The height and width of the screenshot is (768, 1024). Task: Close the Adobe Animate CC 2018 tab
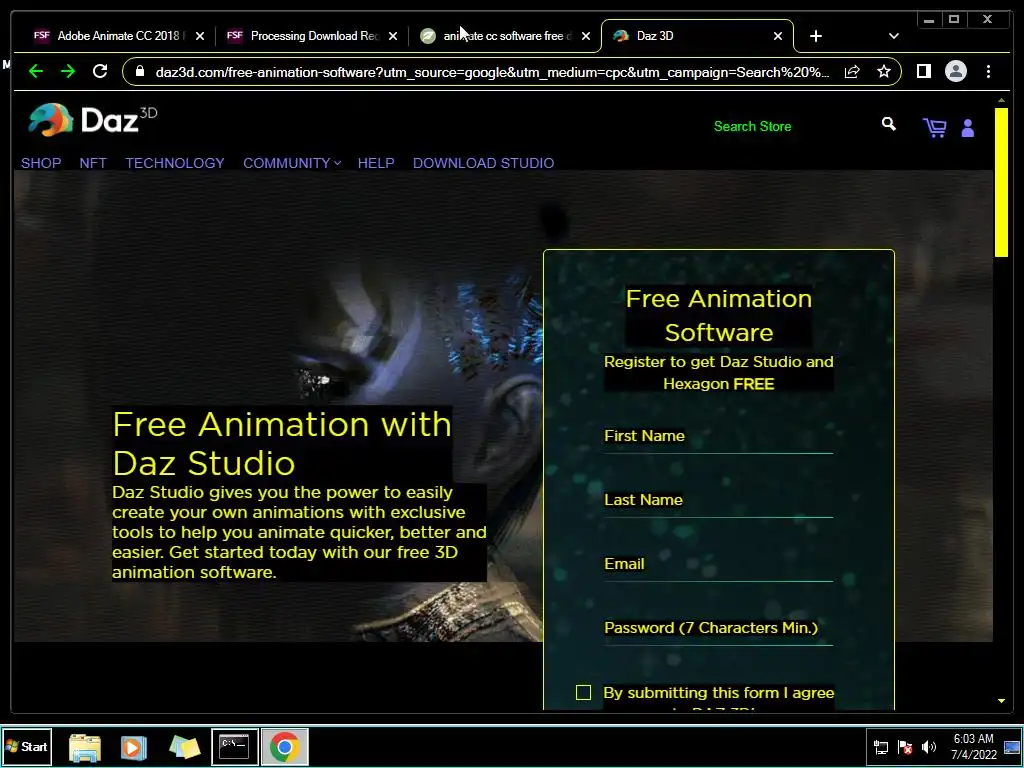coord(200,36)
